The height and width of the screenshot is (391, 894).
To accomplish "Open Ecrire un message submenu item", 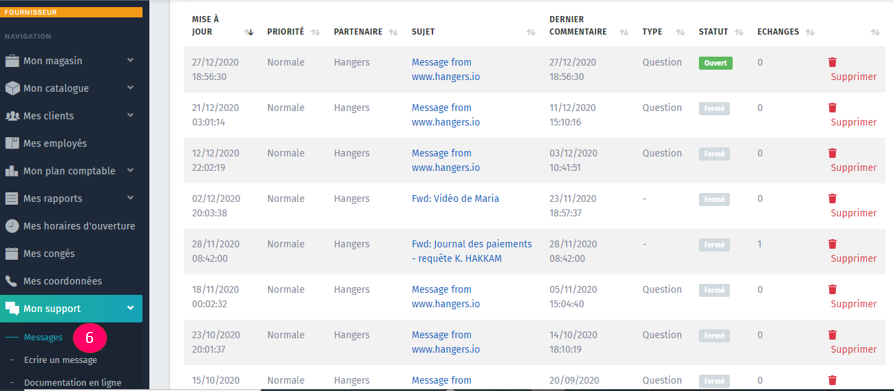I will (x=60, y=360).
